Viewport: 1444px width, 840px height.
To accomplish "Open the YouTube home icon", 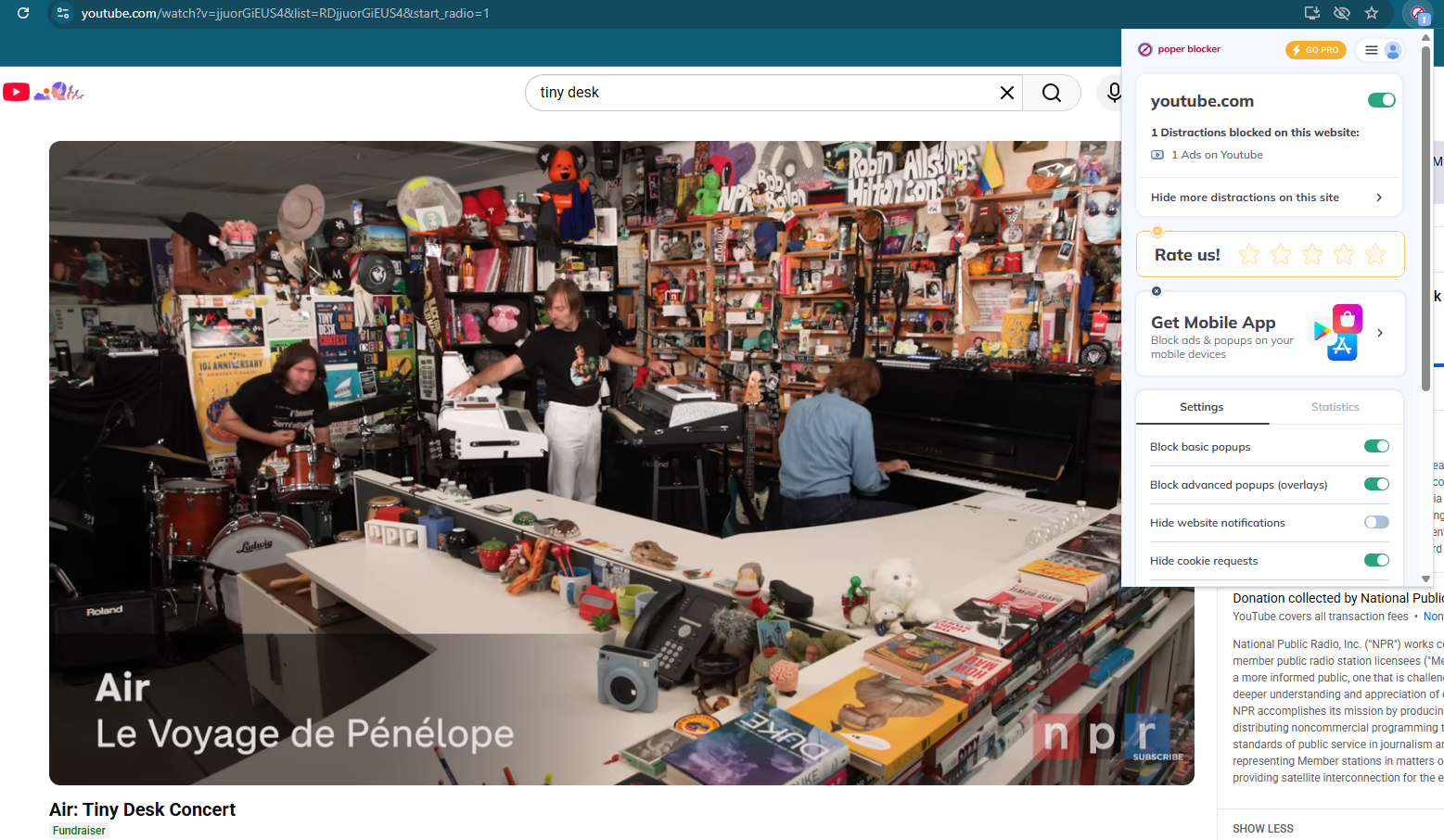I will coord(16,91).
